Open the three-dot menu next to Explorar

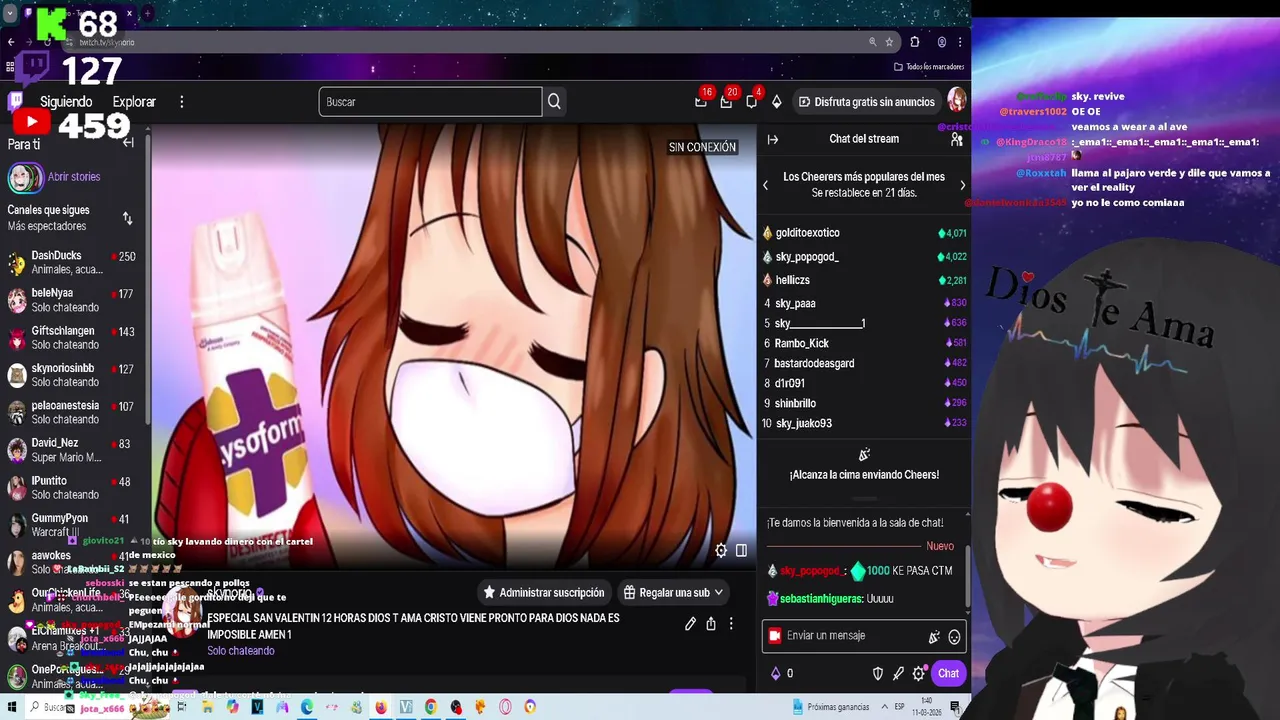[x=181, y=102]
